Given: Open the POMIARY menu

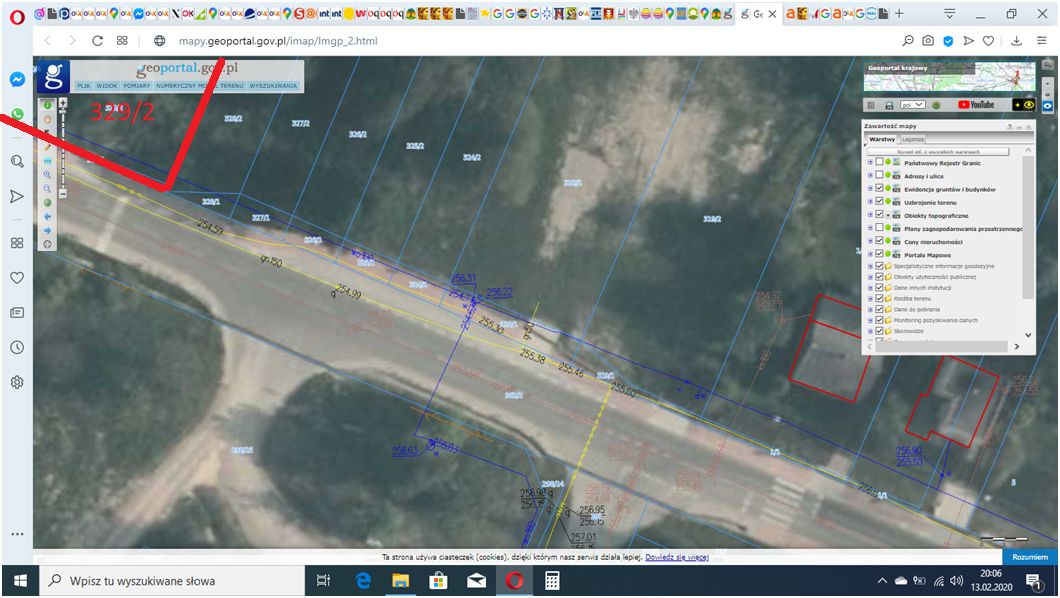Looking at the screenshot, I should point(137,86).
